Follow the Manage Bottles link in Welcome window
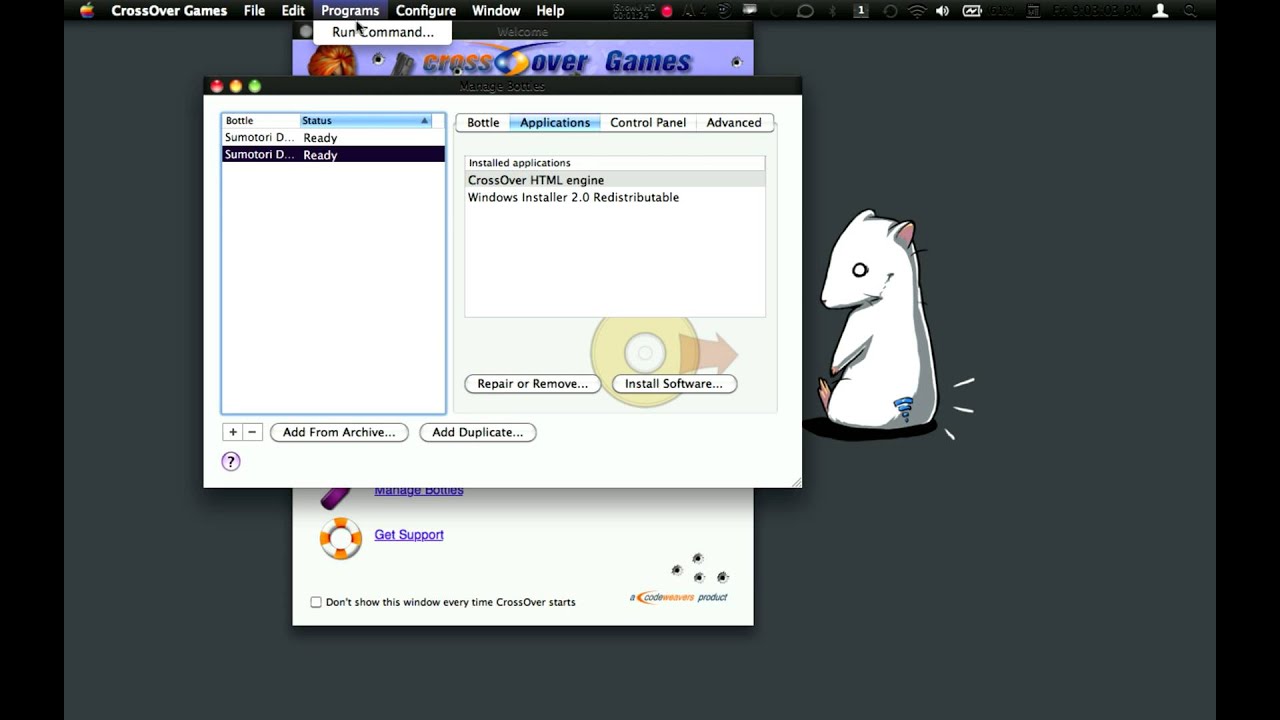The height and width of the screenshot is (720, 1280). (x=419, y=491)
